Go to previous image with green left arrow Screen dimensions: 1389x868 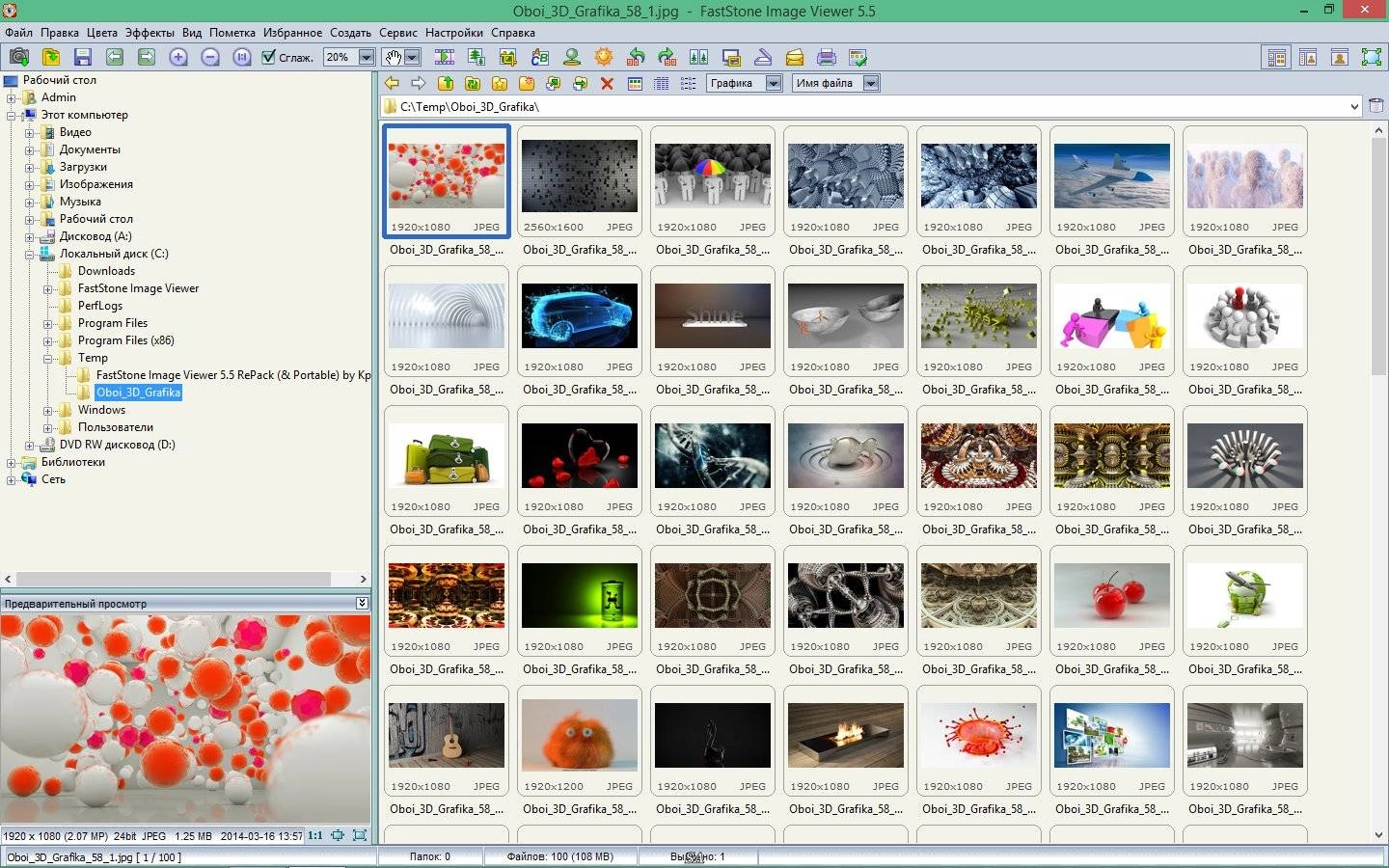pos(115,57)
